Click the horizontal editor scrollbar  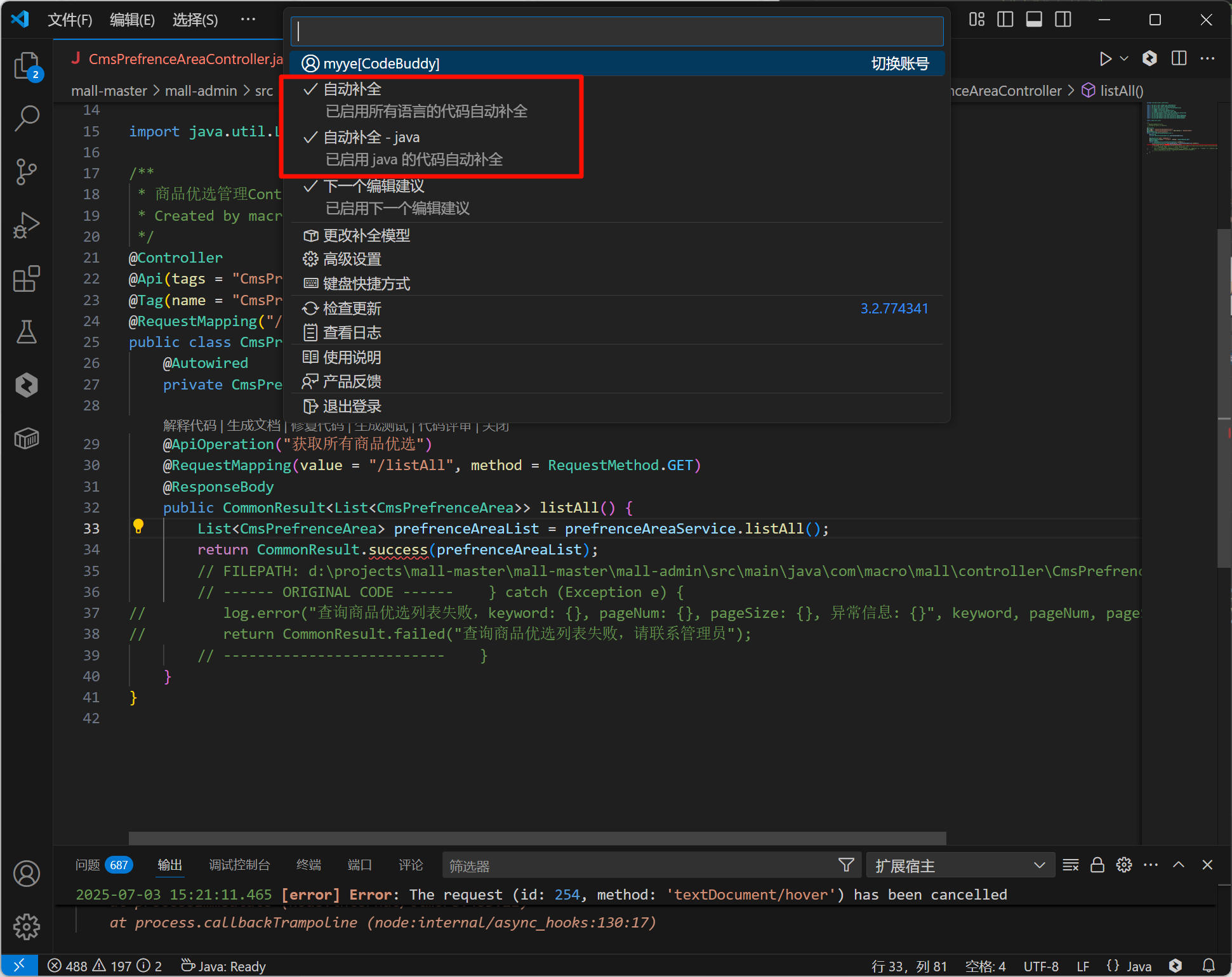click(537, 838)
